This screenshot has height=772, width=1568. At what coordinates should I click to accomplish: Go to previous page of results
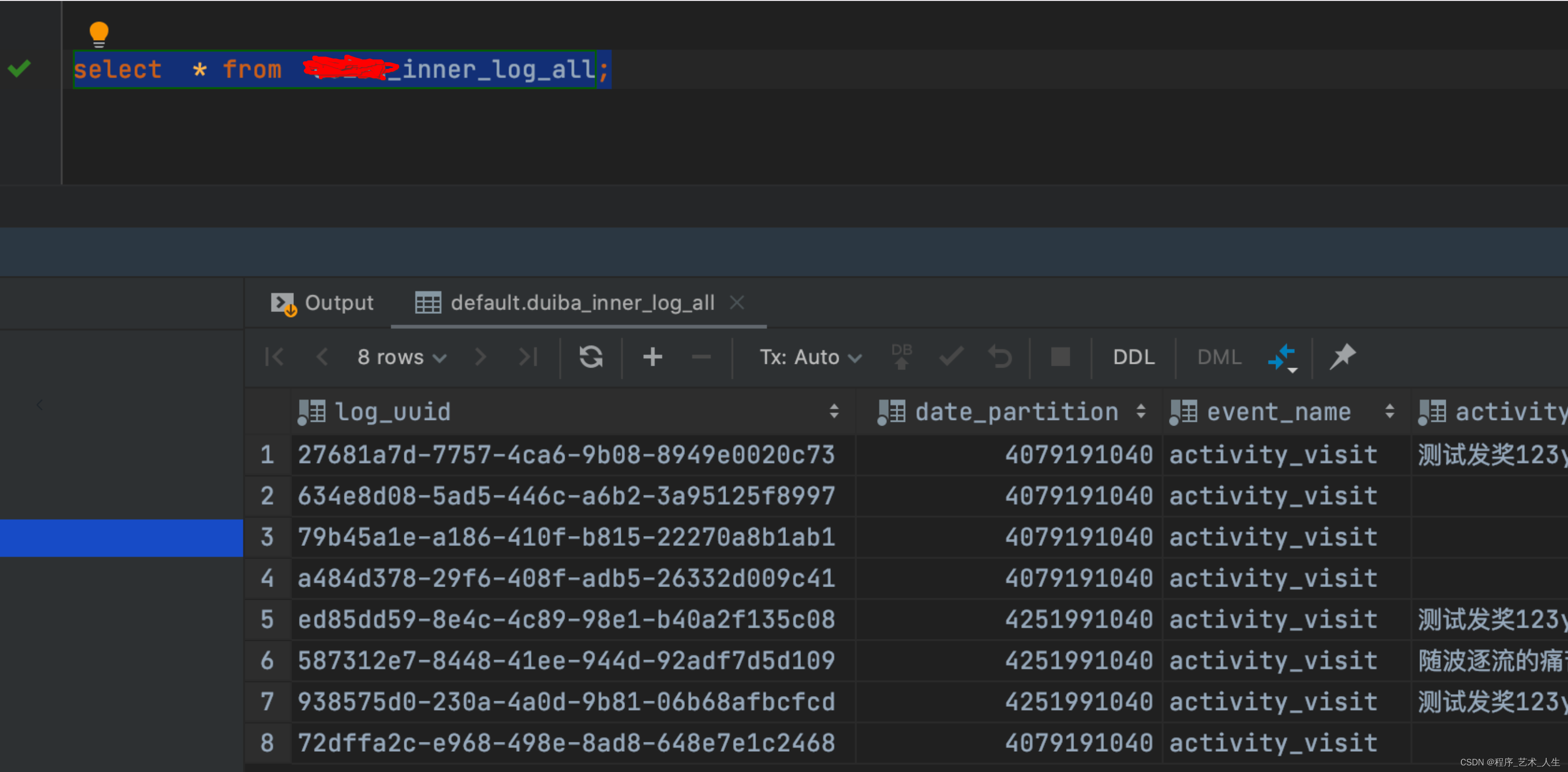click(322, 357)
